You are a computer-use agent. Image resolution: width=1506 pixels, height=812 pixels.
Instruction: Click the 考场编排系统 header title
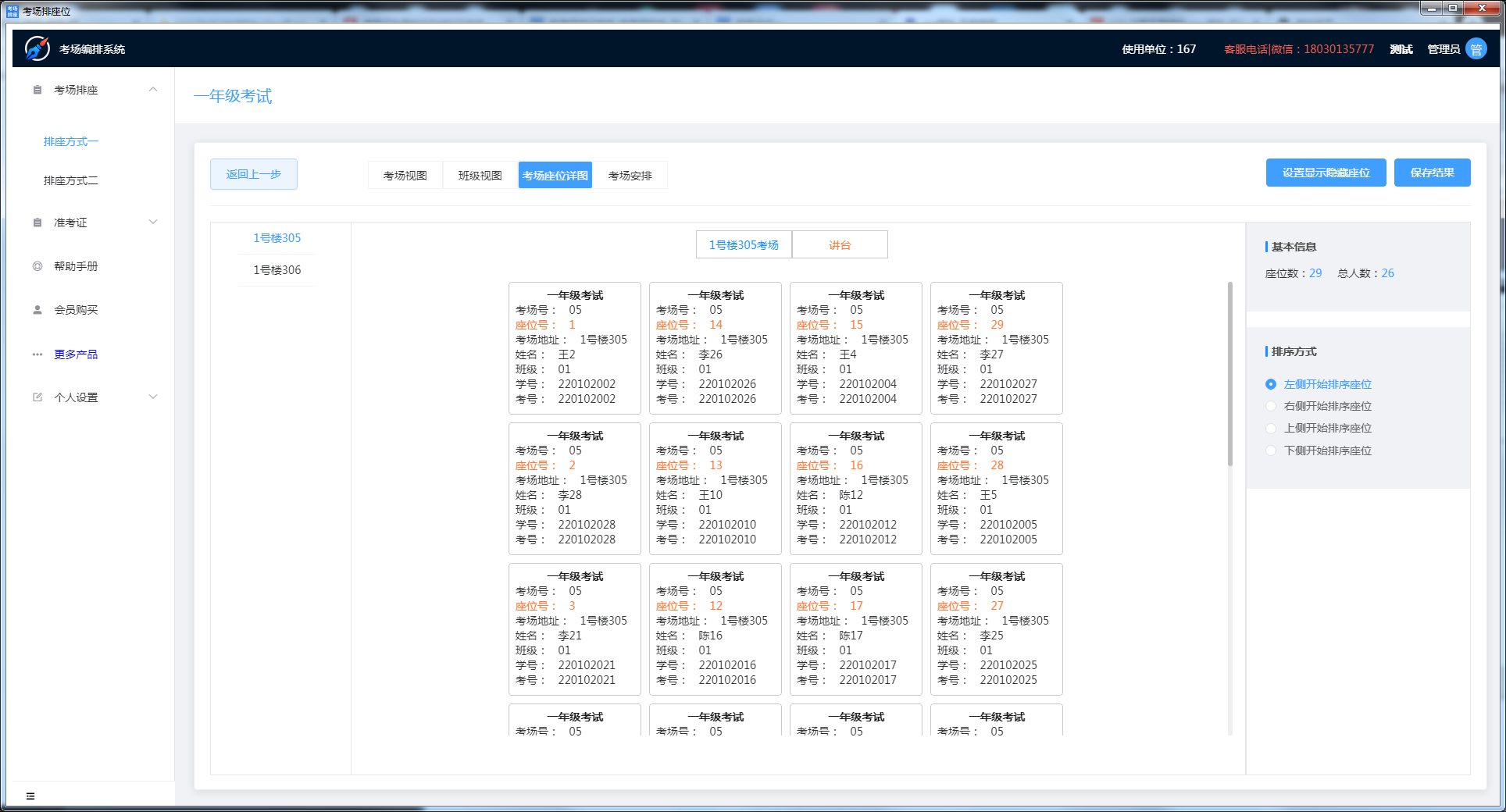92,49
